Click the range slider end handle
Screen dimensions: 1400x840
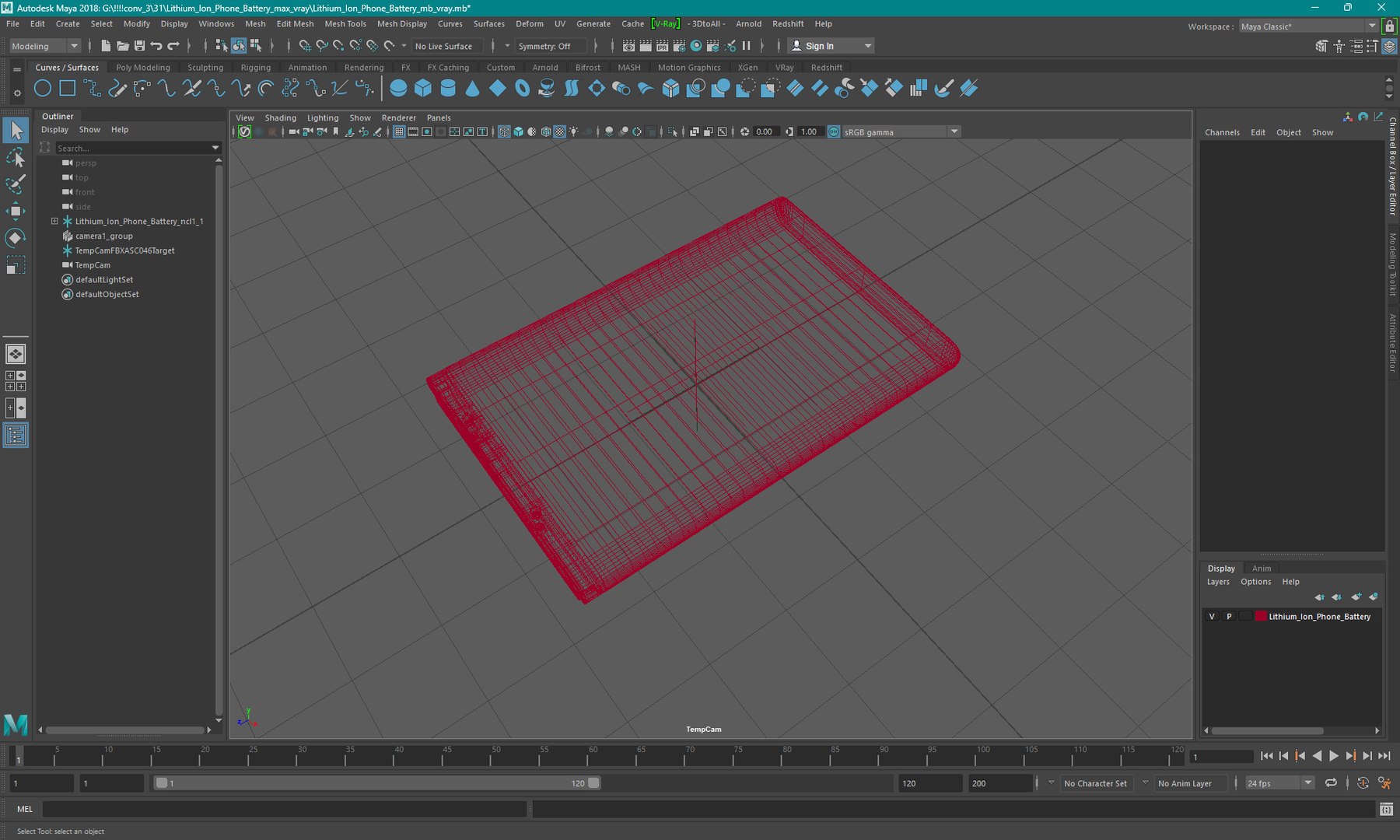point(593,783)
